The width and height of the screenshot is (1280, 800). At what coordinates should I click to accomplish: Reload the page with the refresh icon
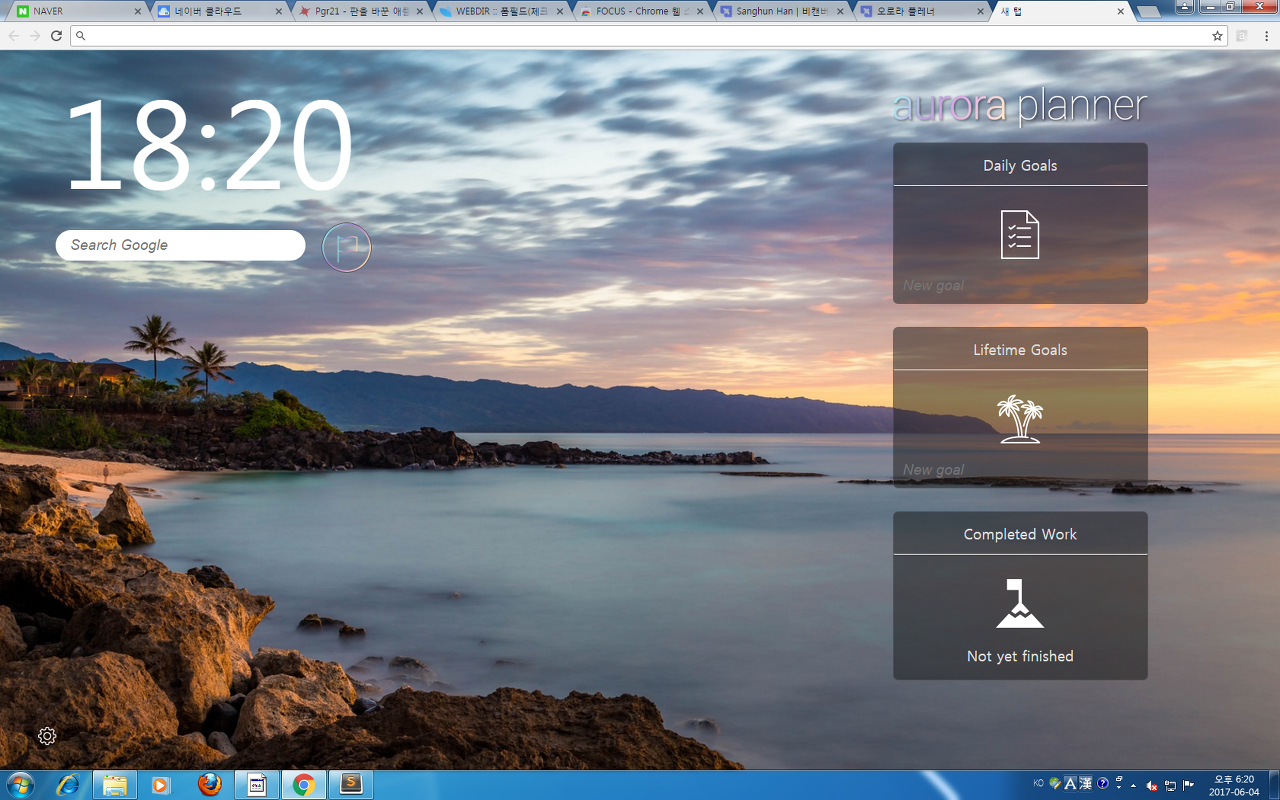[x=56, y=35]
